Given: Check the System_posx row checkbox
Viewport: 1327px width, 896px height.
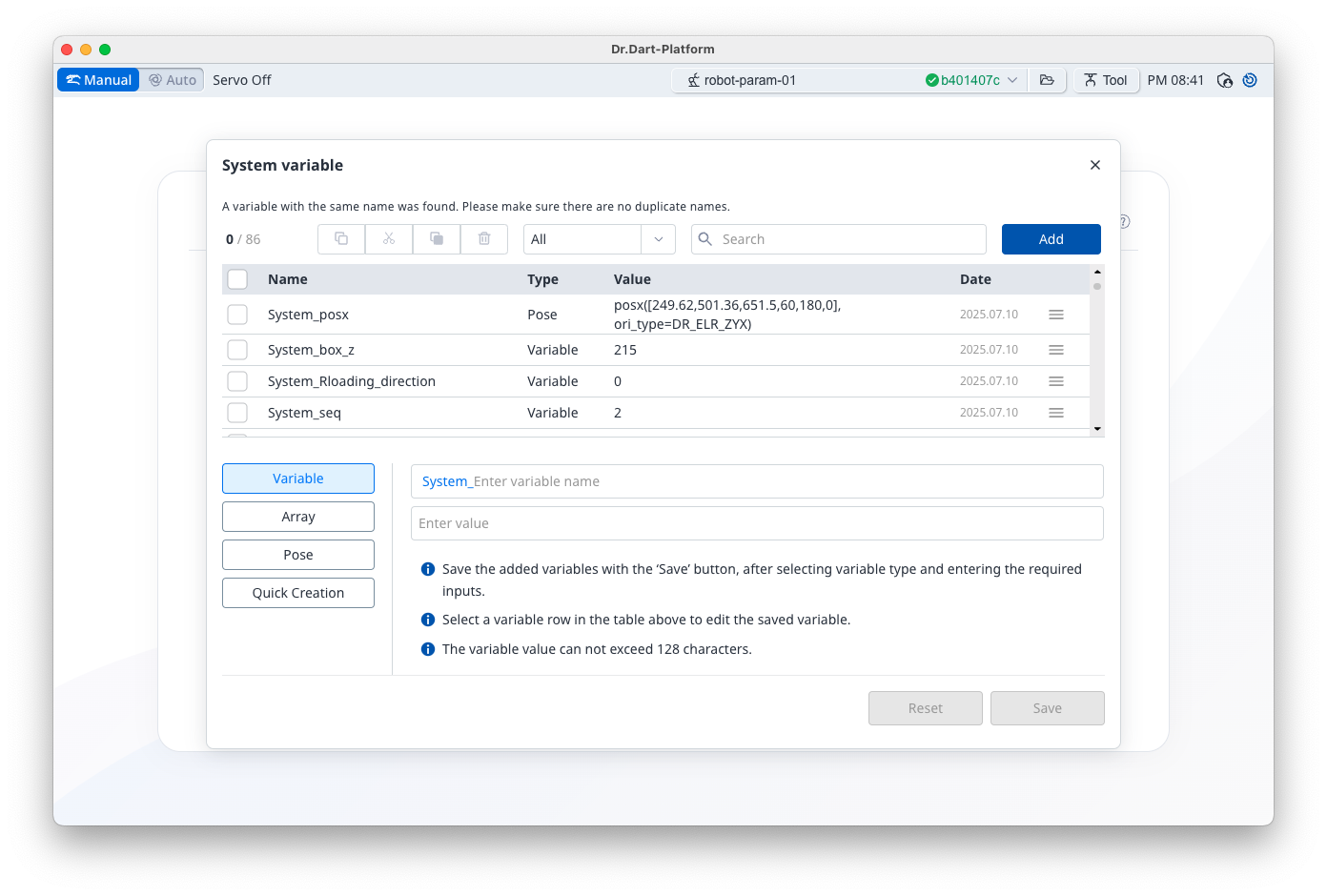Looking at the screenshot, I should pos(237,315).
